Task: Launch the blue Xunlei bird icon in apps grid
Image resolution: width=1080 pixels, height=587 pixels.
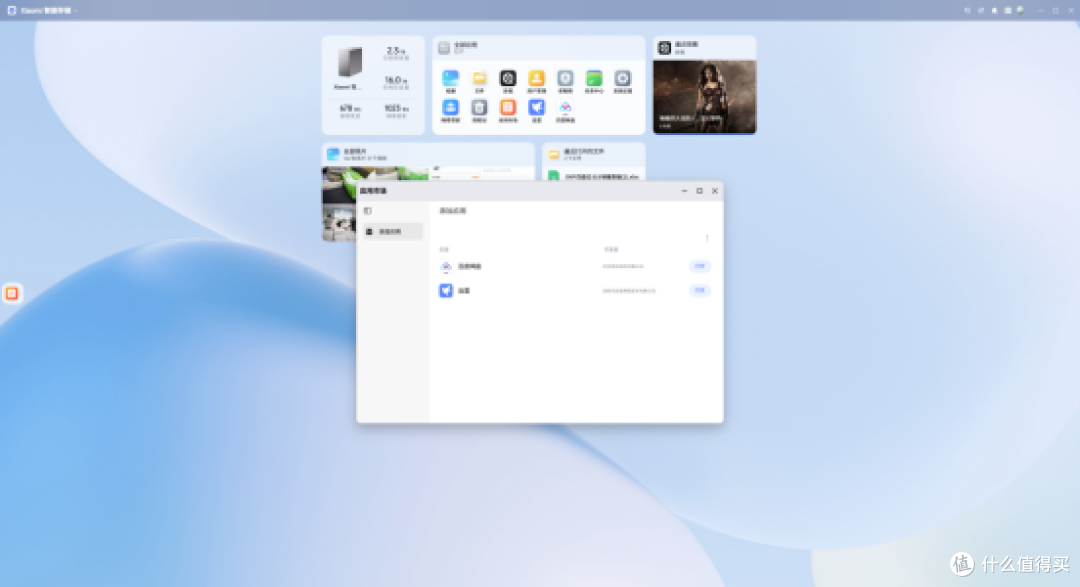Action: 537,107
